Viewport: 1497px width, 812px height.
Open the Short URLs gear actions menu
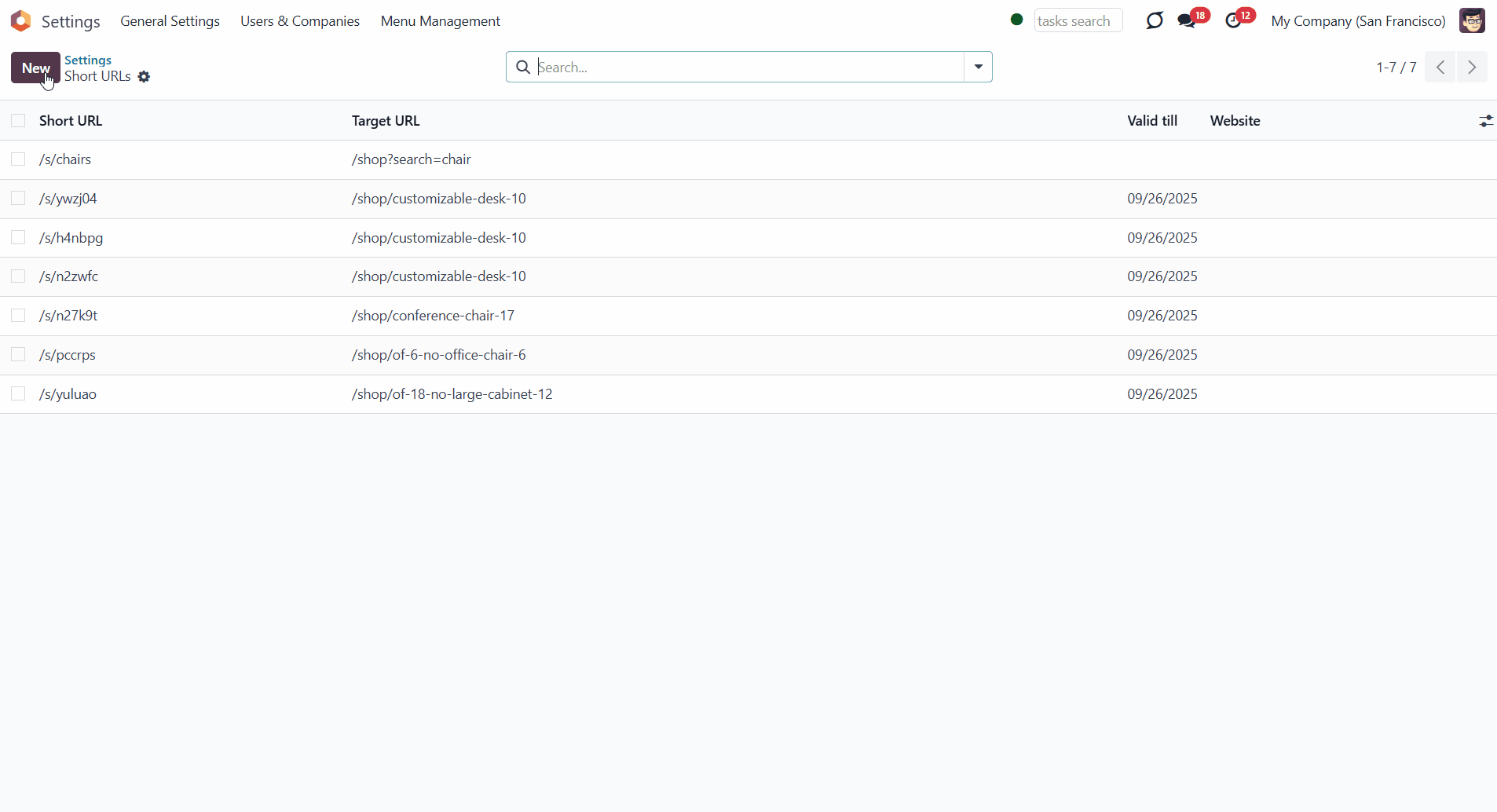(x=144, y=77)
